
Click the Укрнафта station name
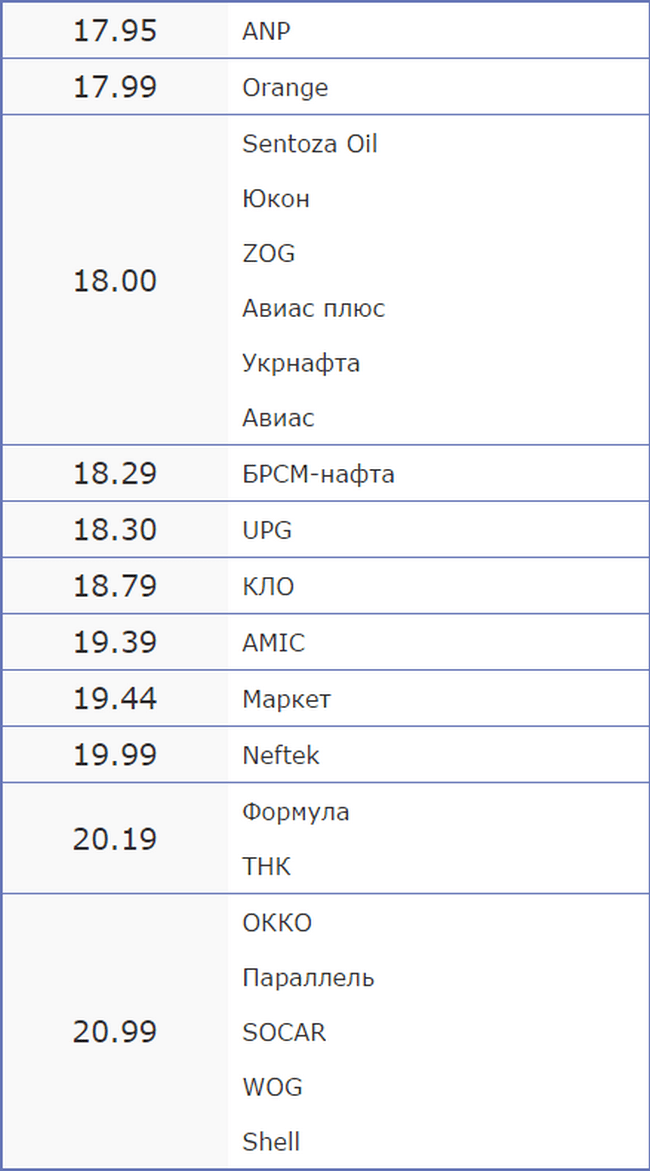pyautogui.click(x=301, y=363)
